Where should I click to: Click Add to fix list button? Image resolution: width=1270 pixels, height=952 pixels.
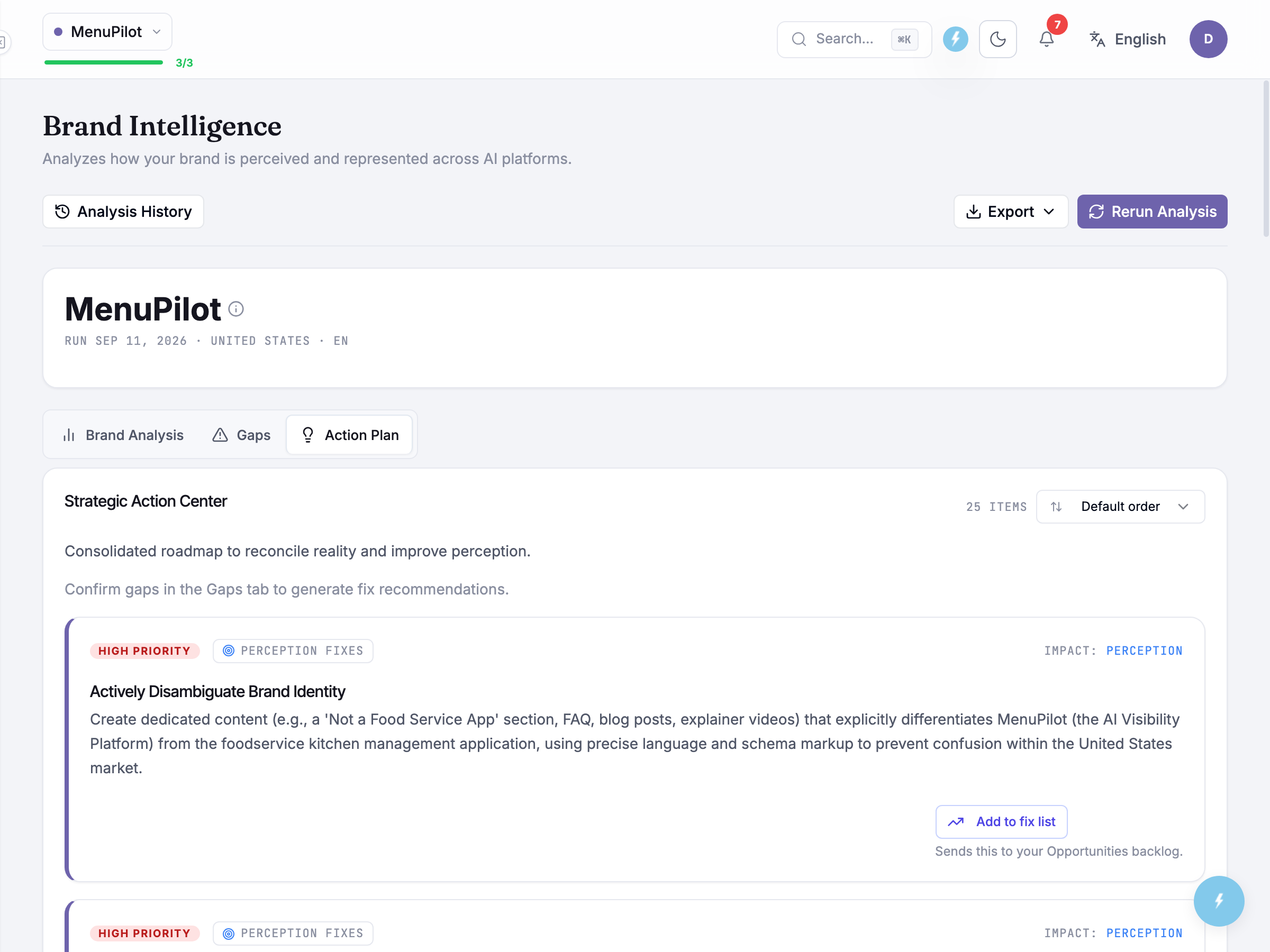click(x=1001, y=822)
